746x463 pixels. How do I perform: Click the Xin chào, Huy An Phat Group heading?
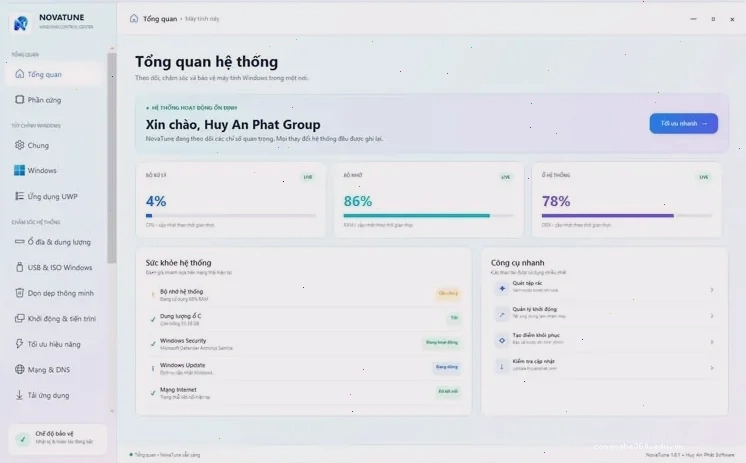pos(233,125)
